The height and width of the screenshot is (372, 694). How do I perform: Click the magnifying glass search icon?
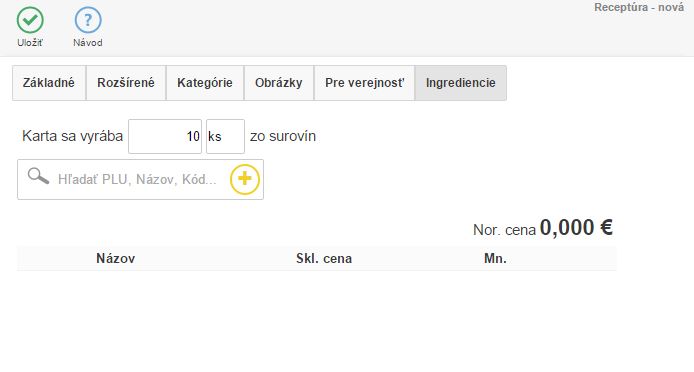coord(38,176)
